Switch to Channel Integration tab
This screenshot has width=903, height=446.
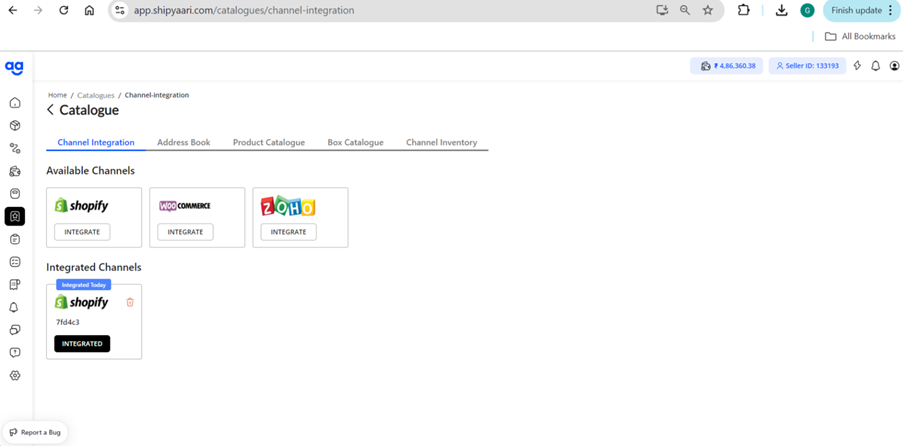coord(96,142)
